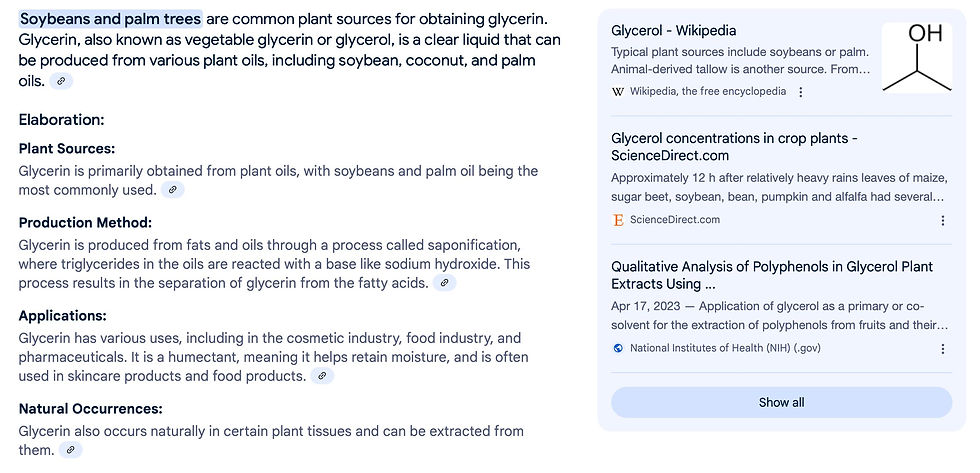Image resolution: width=980 pixels, height=473 pixels.
Task: Click link icon after Natural Occurrences paragraph
Action: coord(69,451)
